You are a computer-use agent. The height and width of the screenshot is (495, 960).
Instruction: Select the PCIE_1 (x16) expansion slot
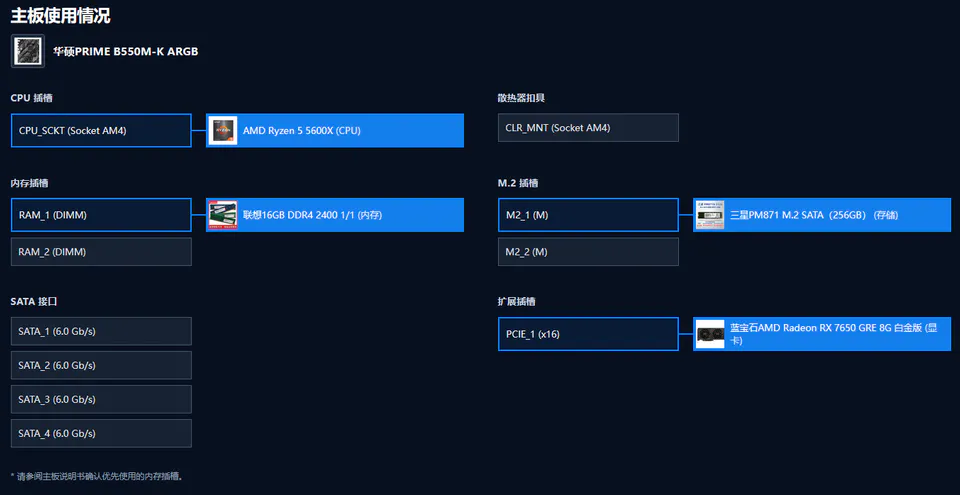pos(588,334)
